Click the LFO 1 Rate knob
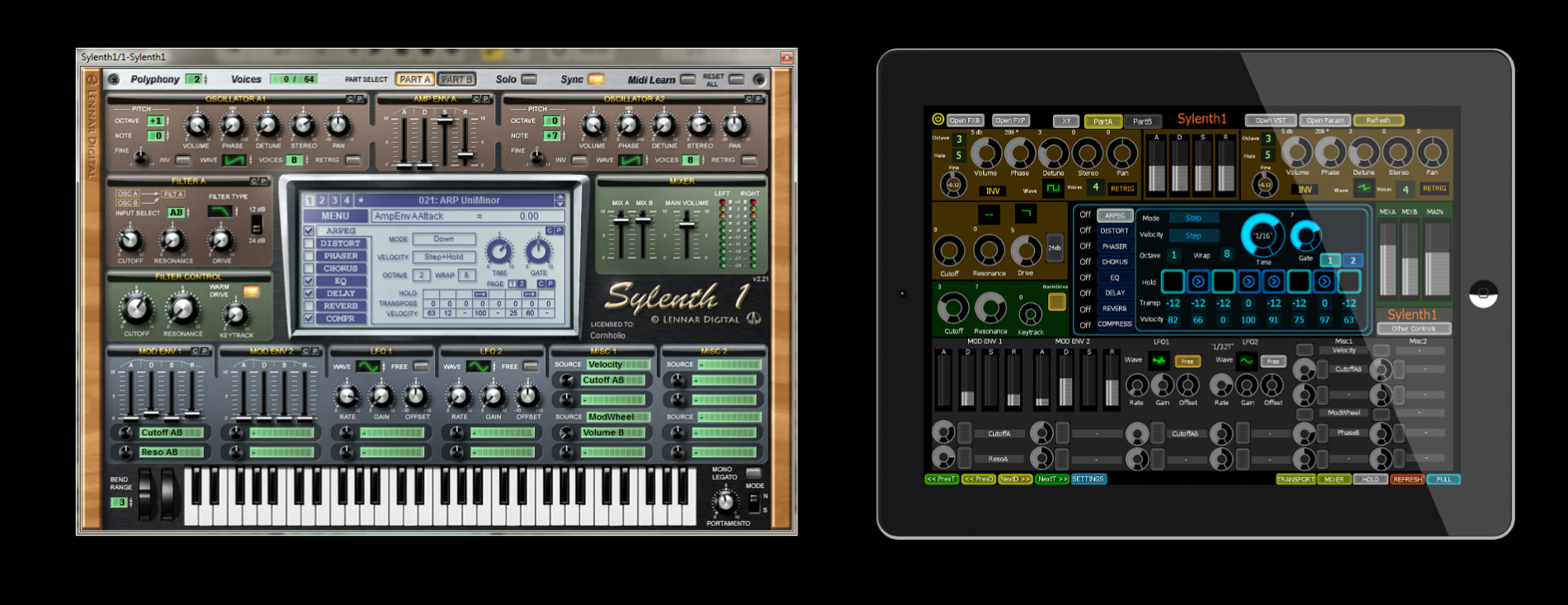Viewport: 1568px width, 605px height. pyautogui.click(x=347, y=397)
